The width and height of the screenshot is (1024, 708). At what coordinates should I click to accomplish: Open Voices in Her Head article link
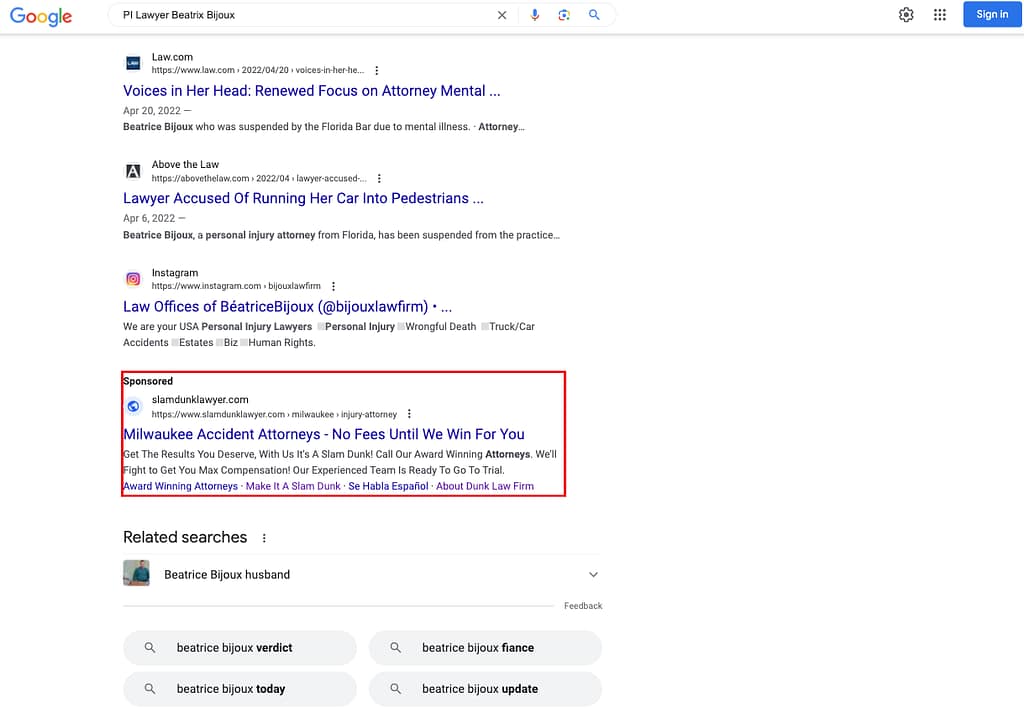pos(312,91)
